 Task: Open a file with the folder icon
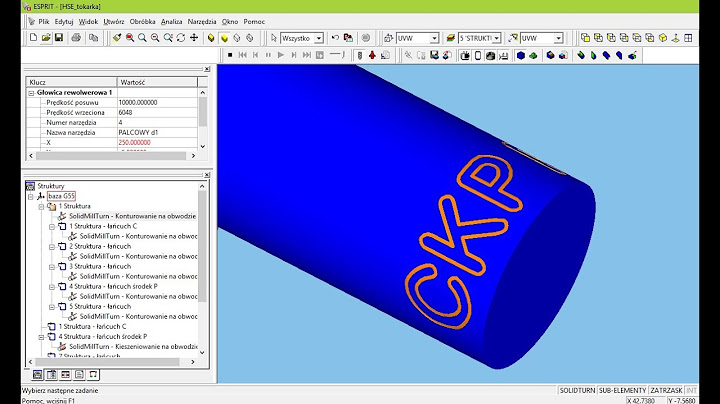click(46, 38)
